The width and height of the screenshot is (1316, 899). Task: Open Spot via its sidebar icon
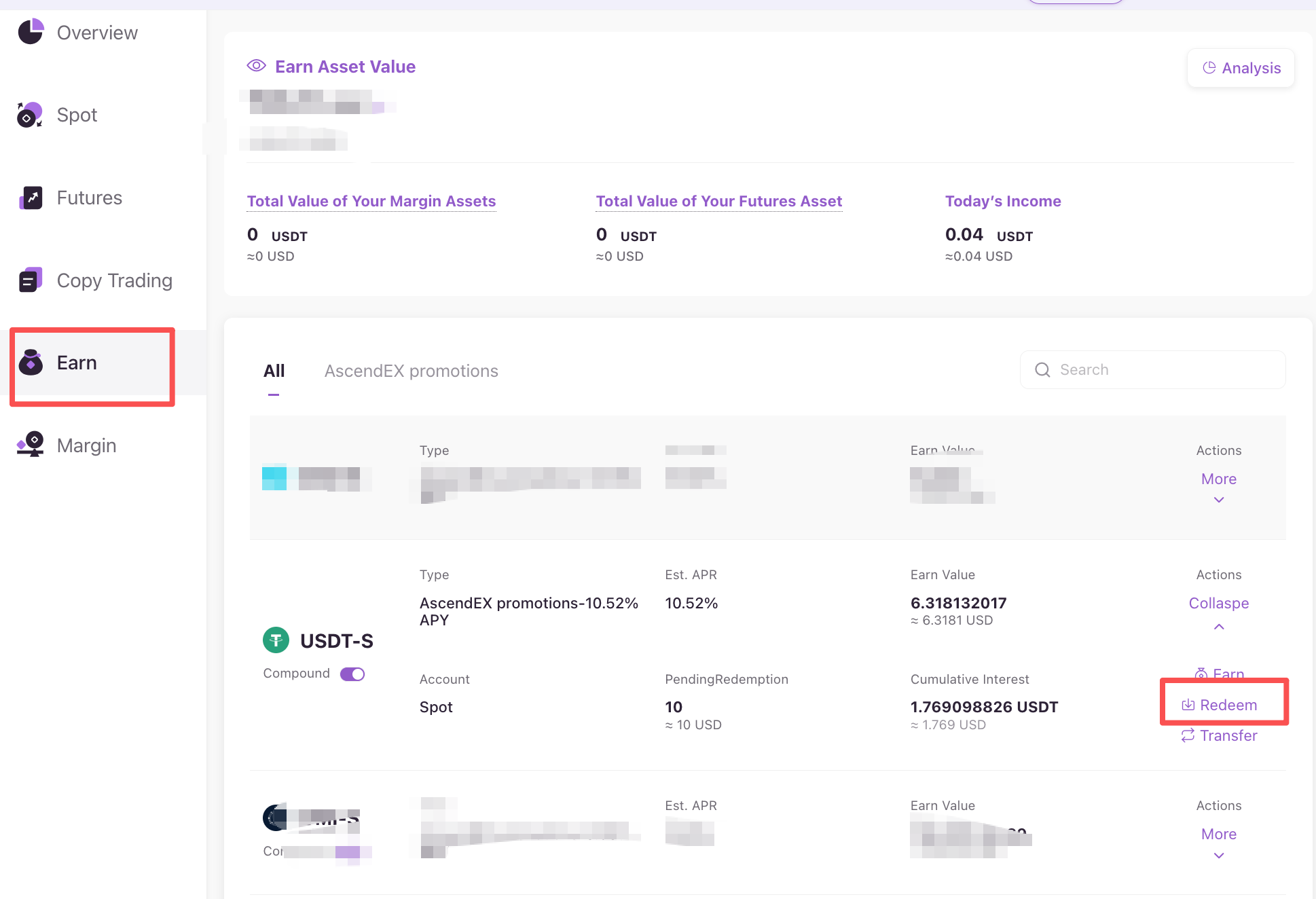[x=30, y=115]
